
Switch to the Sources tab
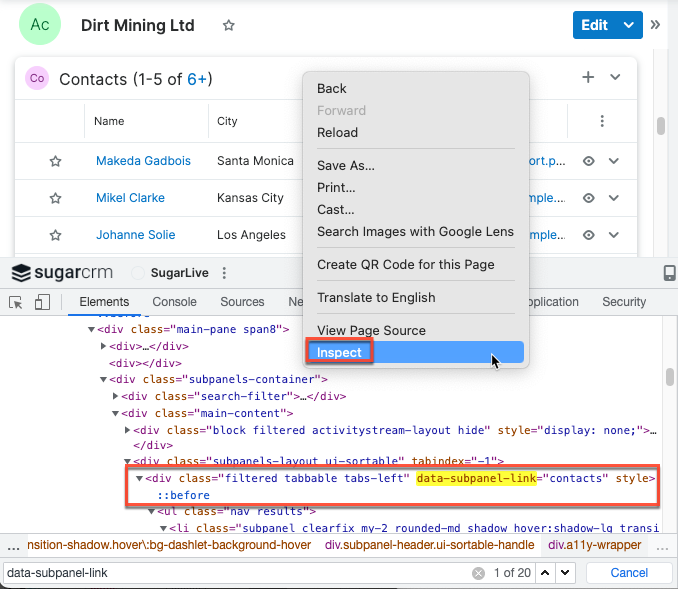point(242,302)
